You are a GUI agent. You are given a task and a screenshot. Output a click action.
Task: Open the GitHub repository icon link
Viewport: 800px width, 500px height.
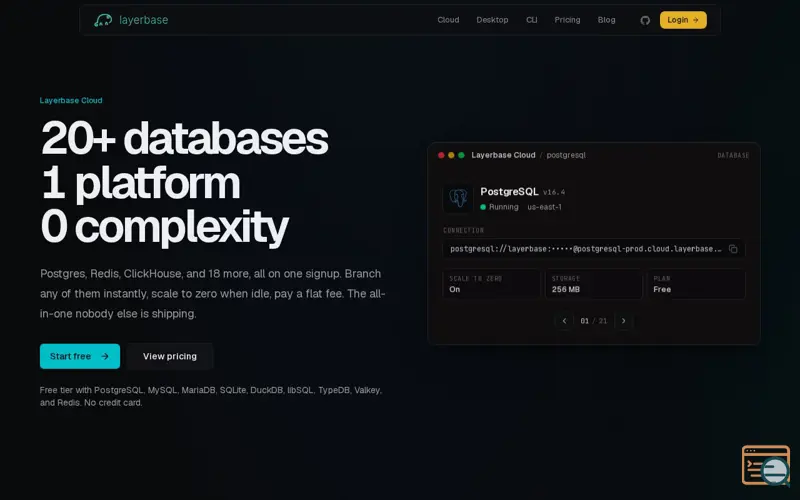coord(645,20)
